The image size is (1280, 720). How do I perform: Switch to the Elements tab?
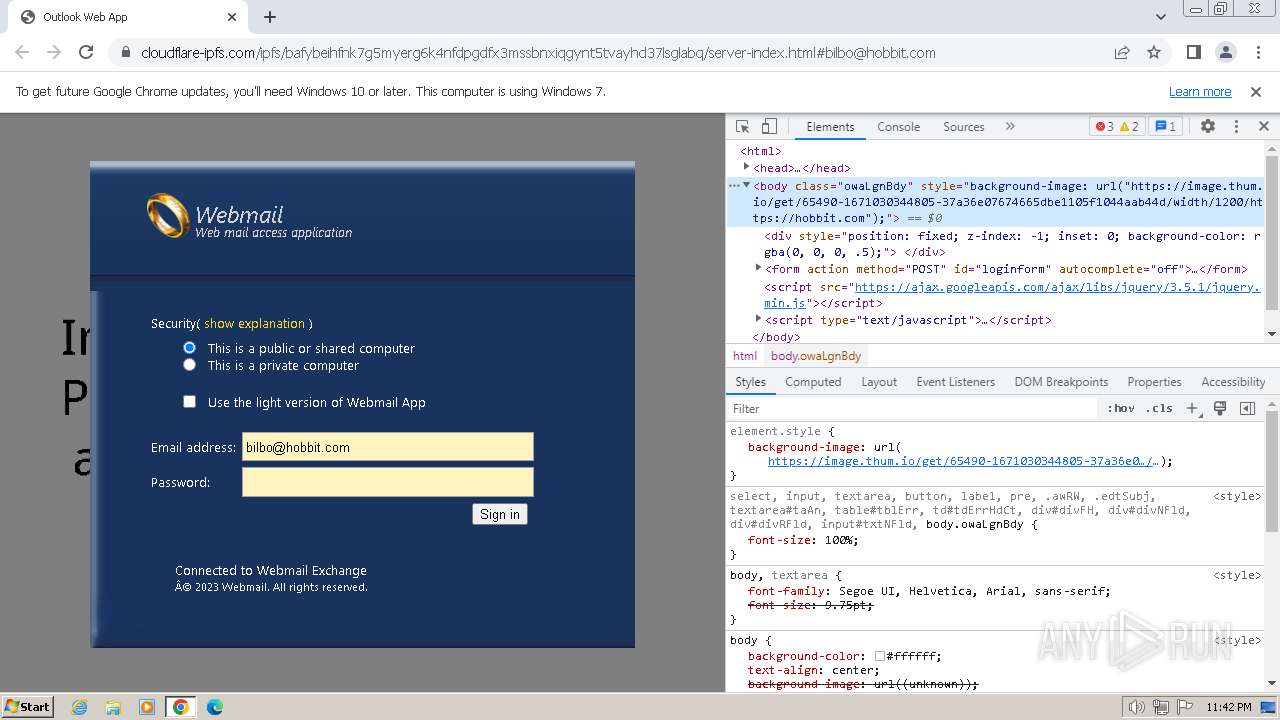point(830,127)
